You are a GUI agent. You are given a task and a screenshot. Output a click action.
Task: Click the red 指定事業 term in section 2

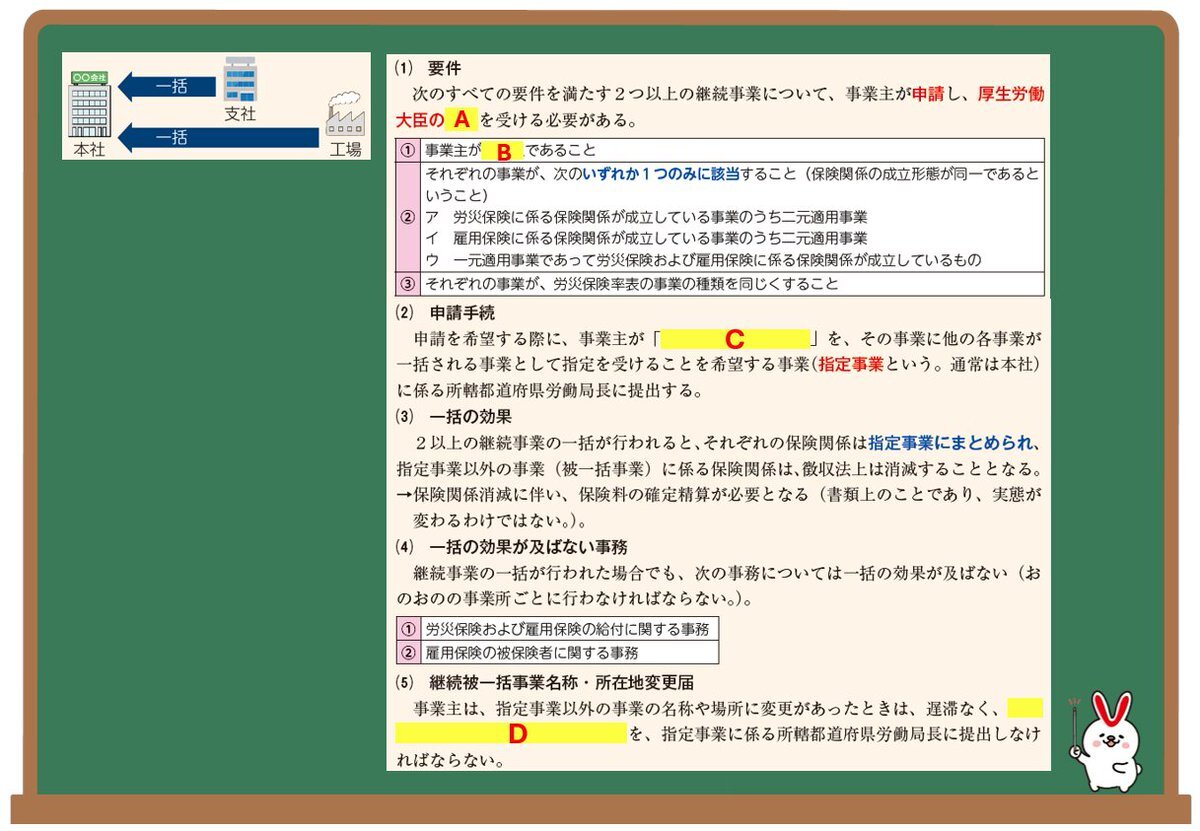[850, 365]
